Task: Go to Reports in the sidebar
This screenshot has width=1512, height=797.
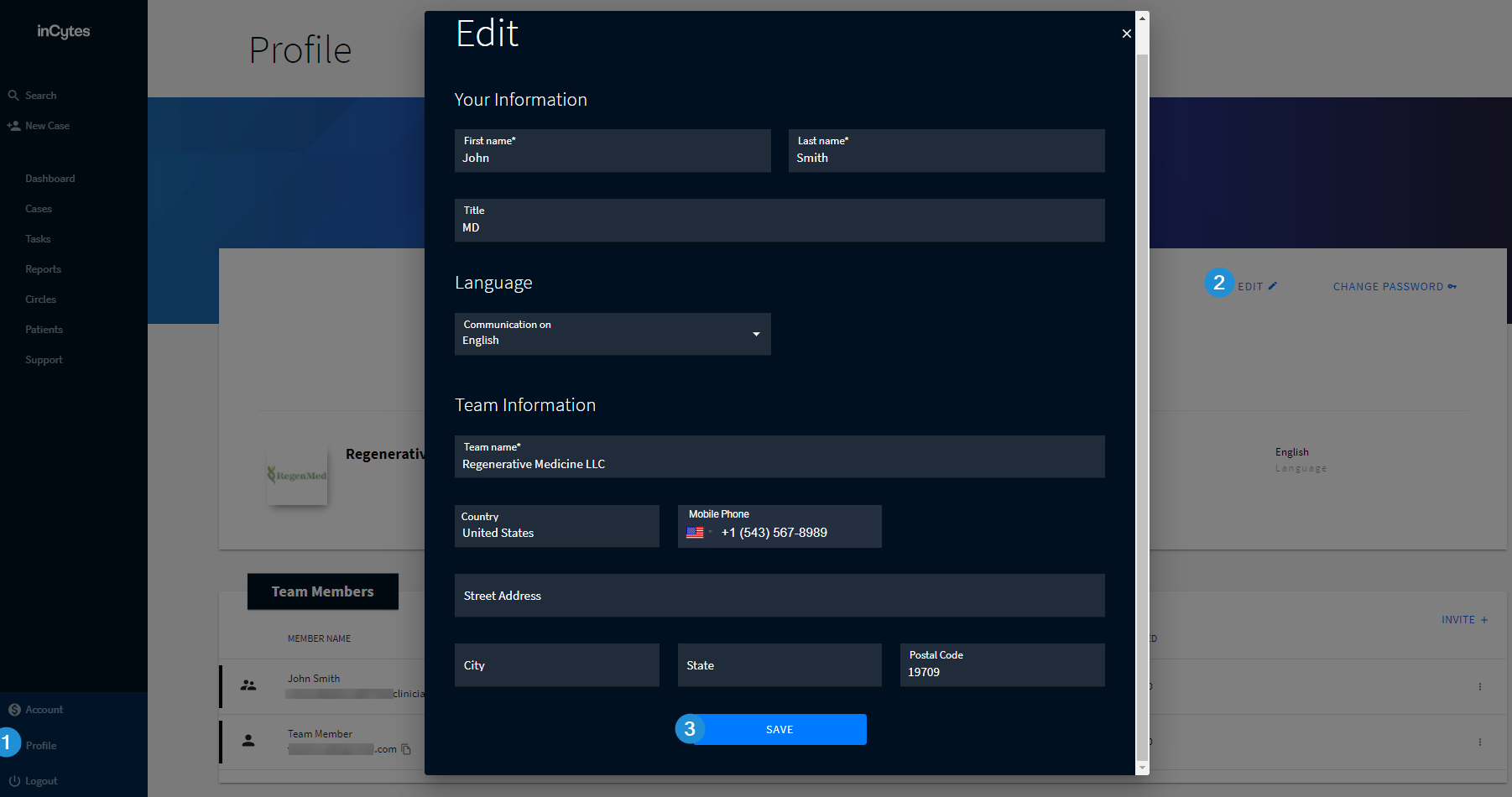Action: pyautogui.click(x=43, y=269)
